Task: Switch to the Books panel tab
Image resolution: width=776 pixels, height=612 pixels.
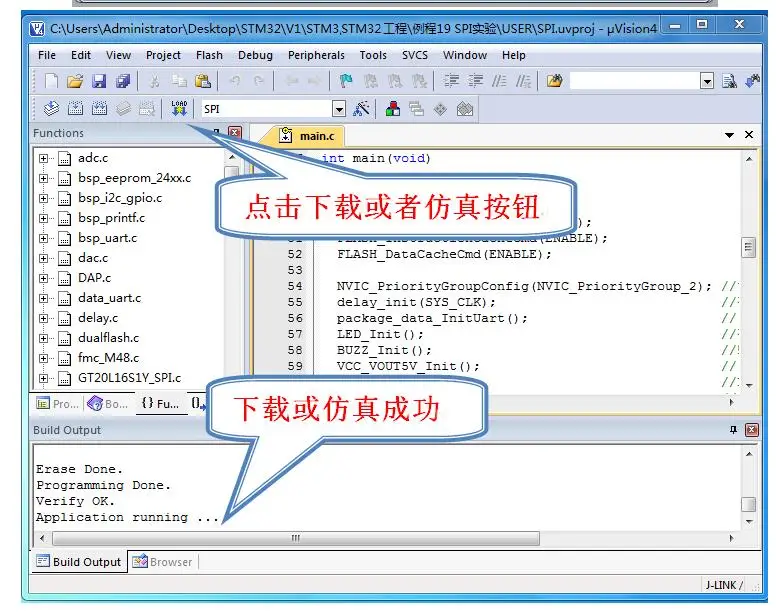Action: [x=108, y=404]
